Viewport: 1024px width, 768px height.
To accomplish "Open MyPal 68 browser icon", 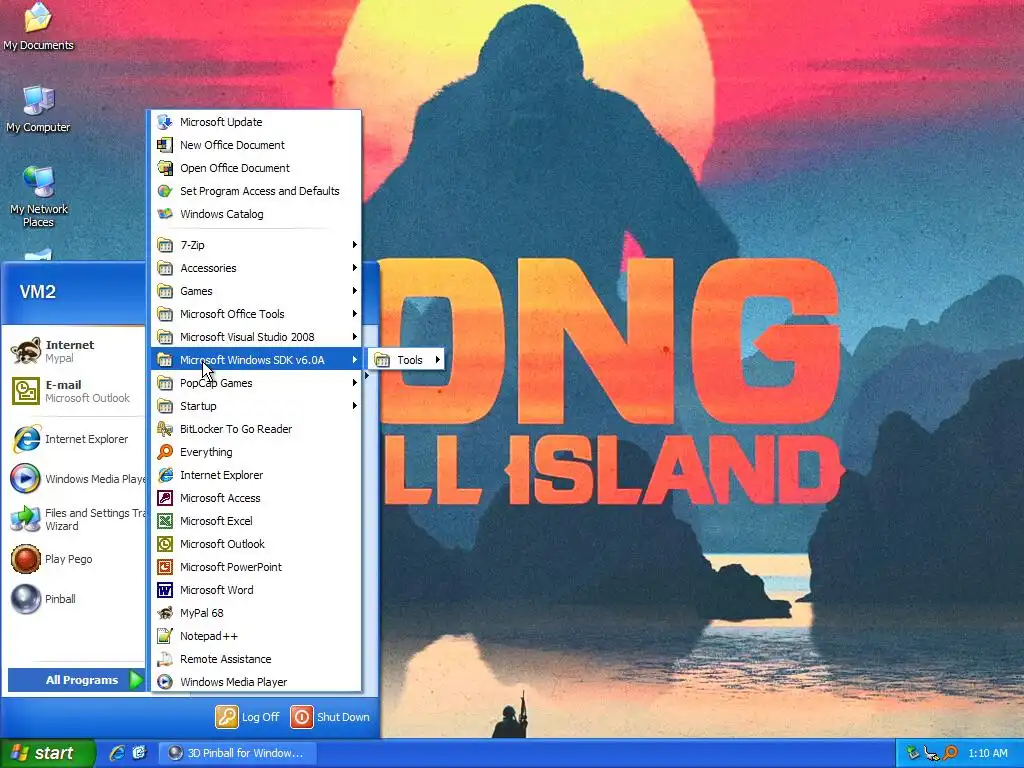I will point(165,613).
